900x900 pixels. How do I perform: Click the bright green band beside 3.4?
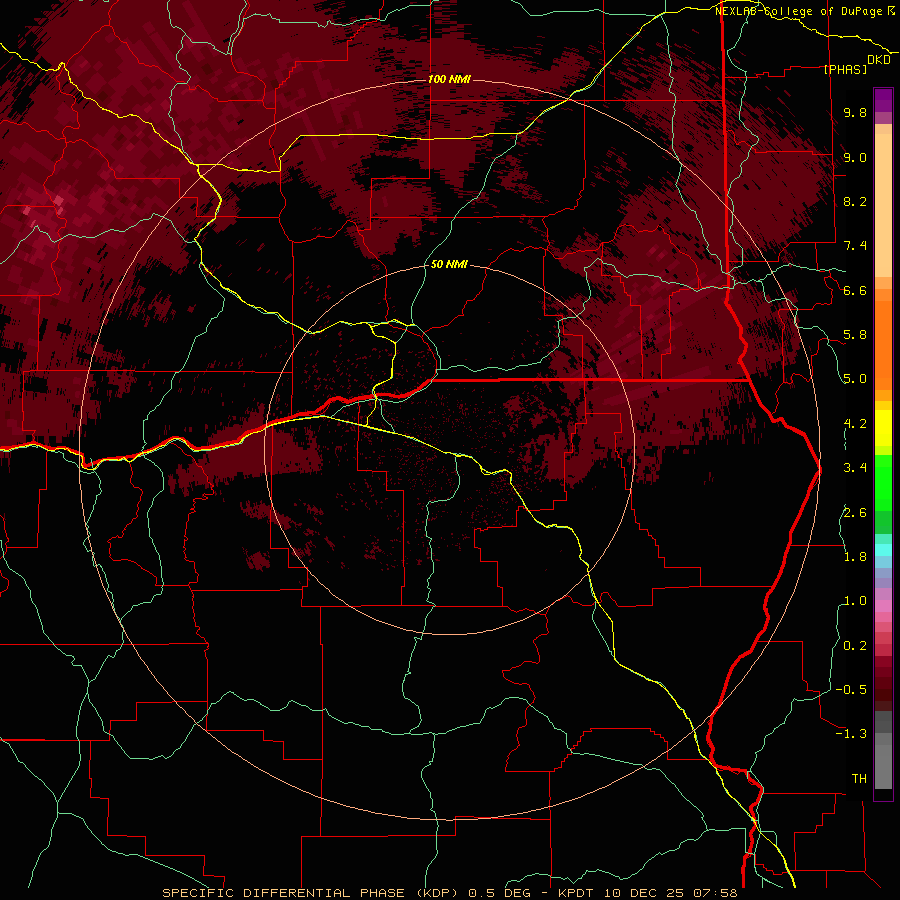tap(883, 482)
